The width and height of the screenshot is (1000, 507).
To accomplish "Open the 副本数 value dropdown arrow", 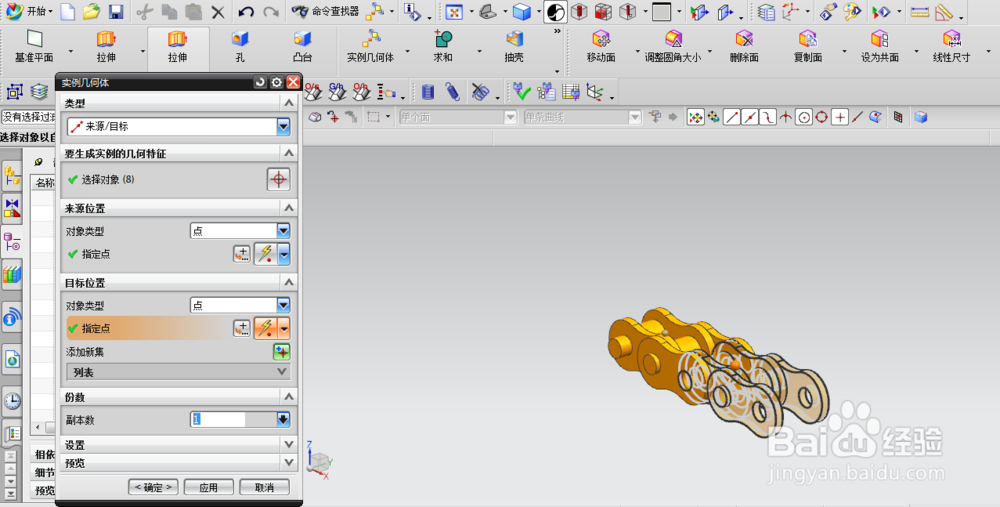I will point(283,419).
